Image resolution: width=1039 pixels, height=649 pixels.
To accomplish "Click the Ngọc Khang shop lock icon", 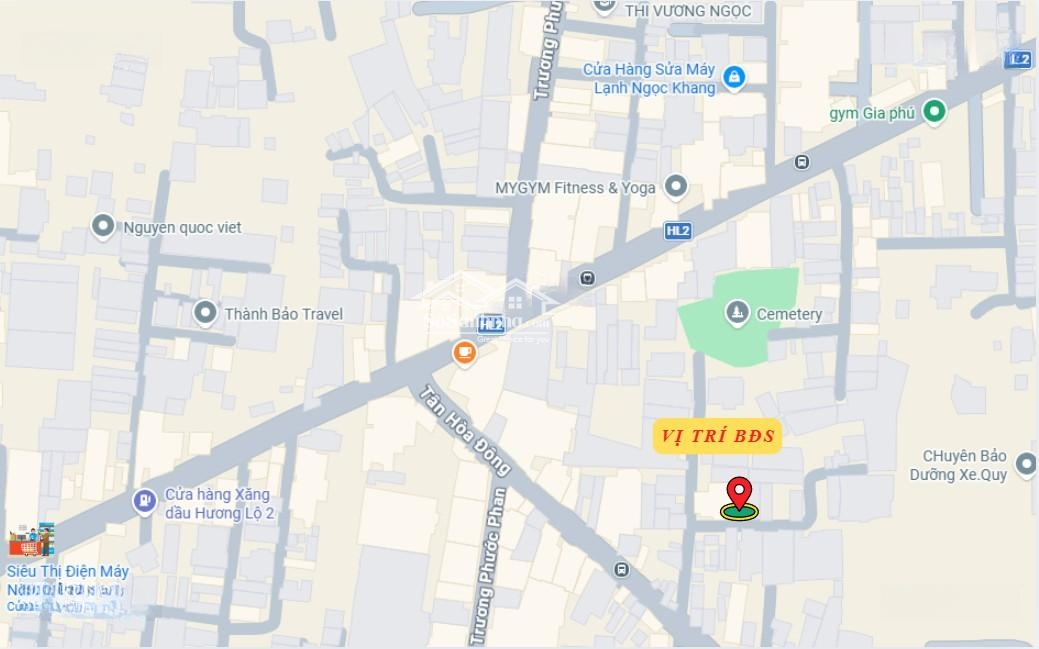I will tap(734, 78).
